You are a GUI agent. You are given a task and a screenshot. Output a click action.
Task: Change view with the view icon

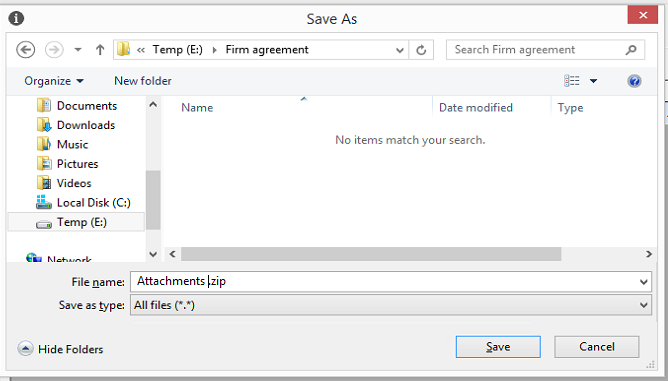click(x=572, y=81)
